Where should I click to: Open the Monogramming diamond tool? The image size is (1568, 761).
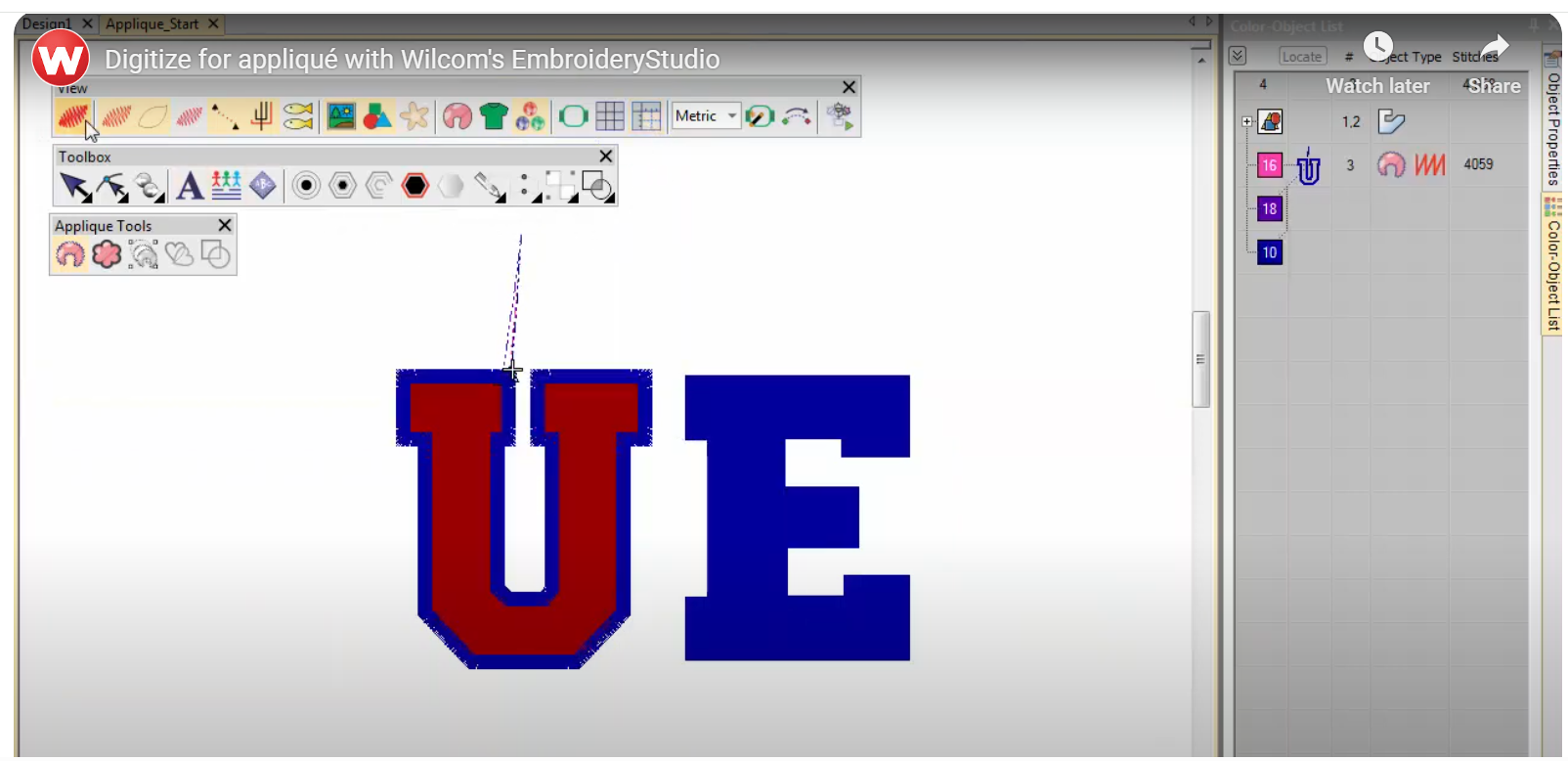tap(263, 186)
